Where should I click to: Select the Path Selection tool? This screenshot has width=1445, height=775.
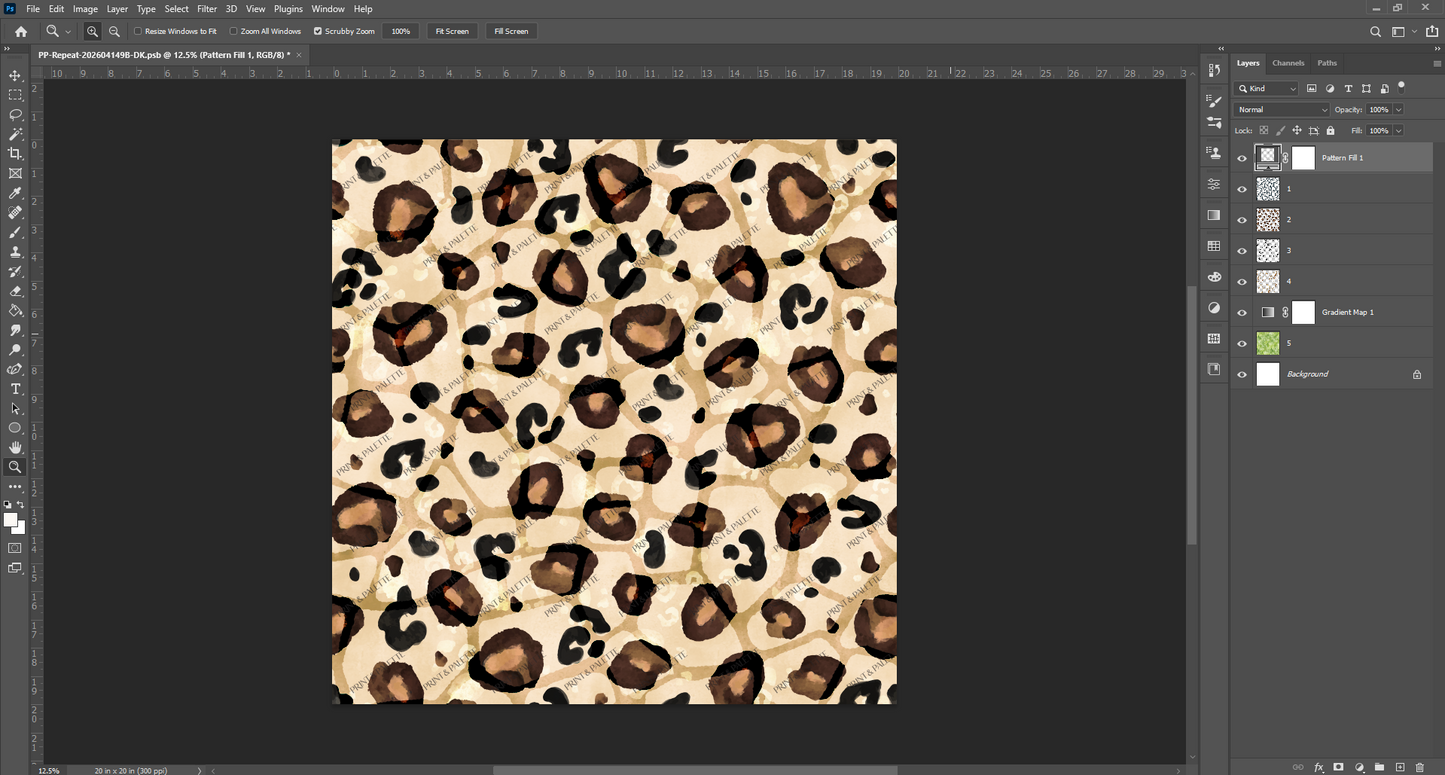pos(15,408)
